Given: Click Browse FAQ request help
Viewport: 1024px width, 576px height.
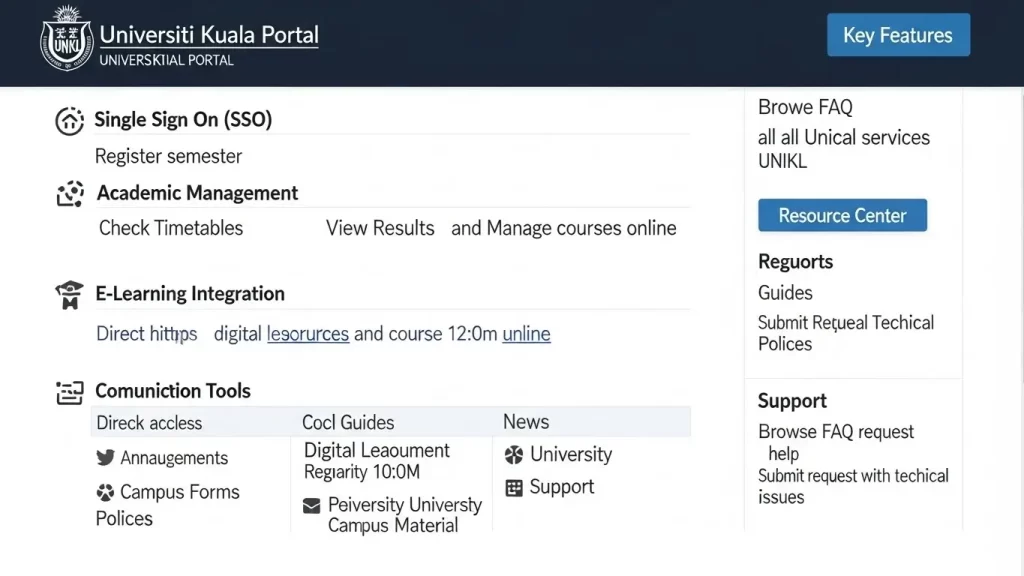Looking at the screenshot, I should click(836, 442).
